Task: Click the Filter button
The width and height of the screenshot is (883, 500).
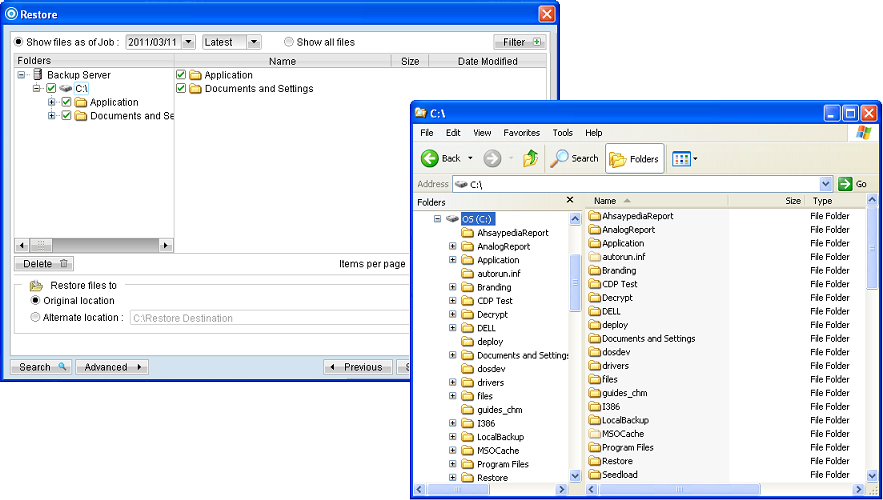Action: [x=520, y=42]
